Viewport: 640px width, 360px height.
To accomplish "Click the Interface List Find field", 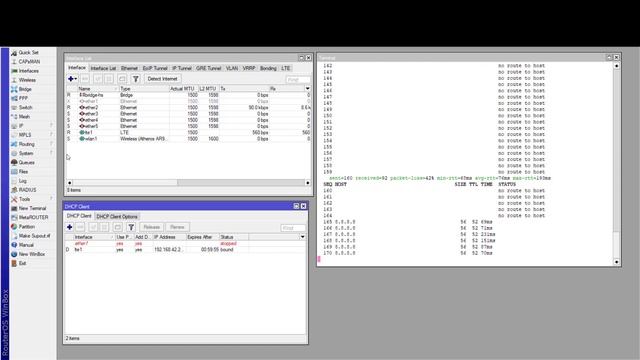I will 298,80.
